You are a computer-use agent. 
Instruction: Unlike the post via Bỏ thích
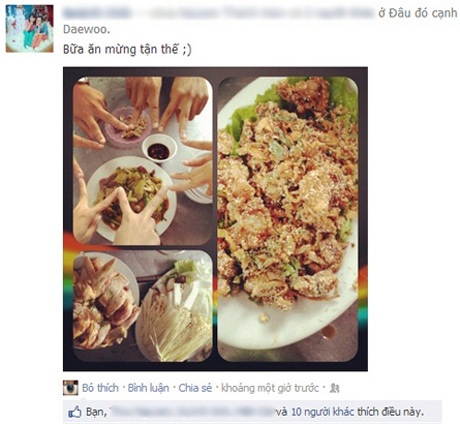pos(100,388)
